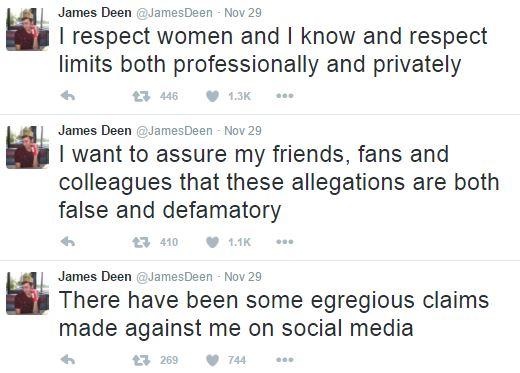
Task: Open more options on the 'egregious claims' tweet
Action: [285, 360]
